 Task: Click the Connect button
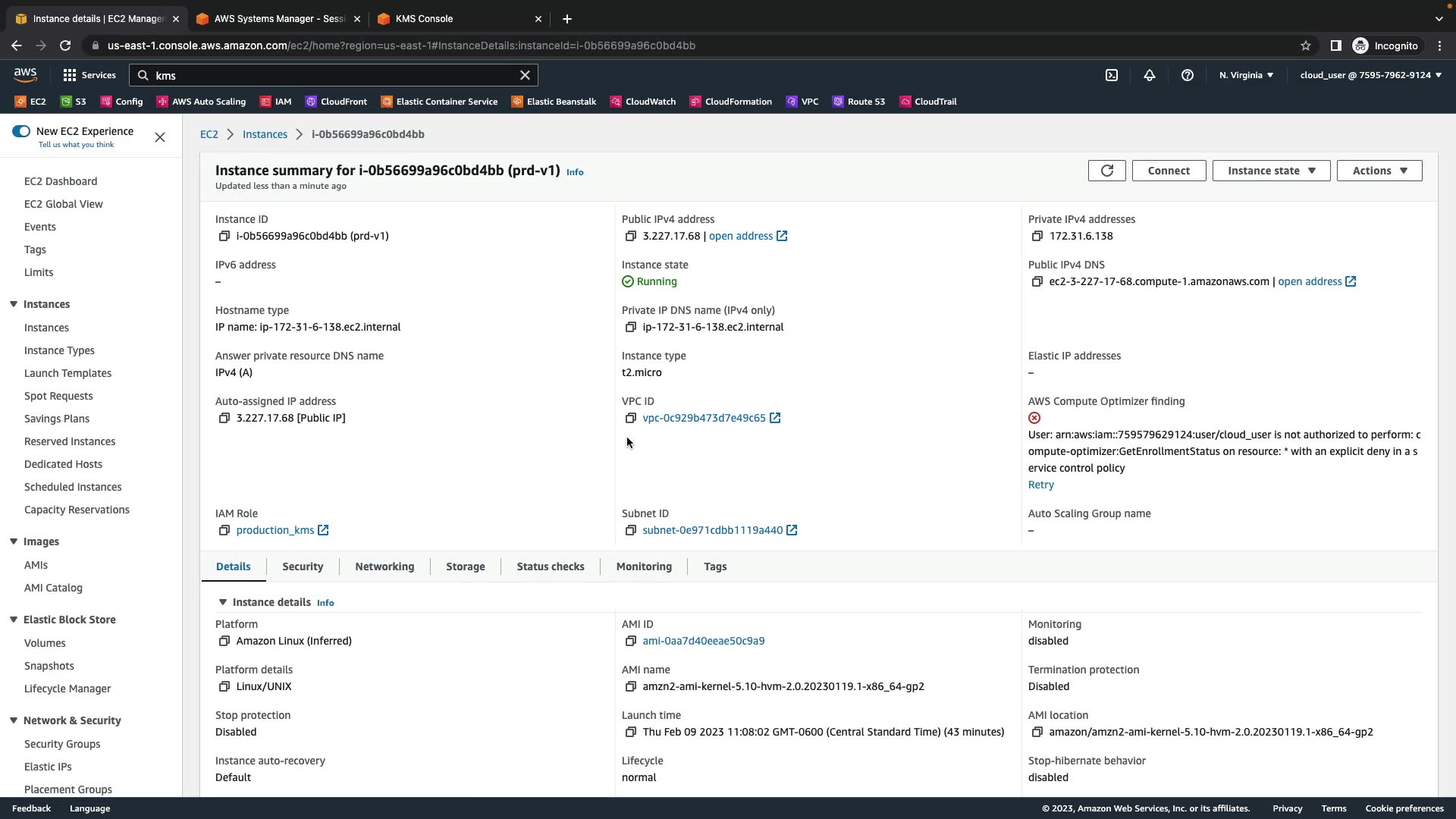1169,171
